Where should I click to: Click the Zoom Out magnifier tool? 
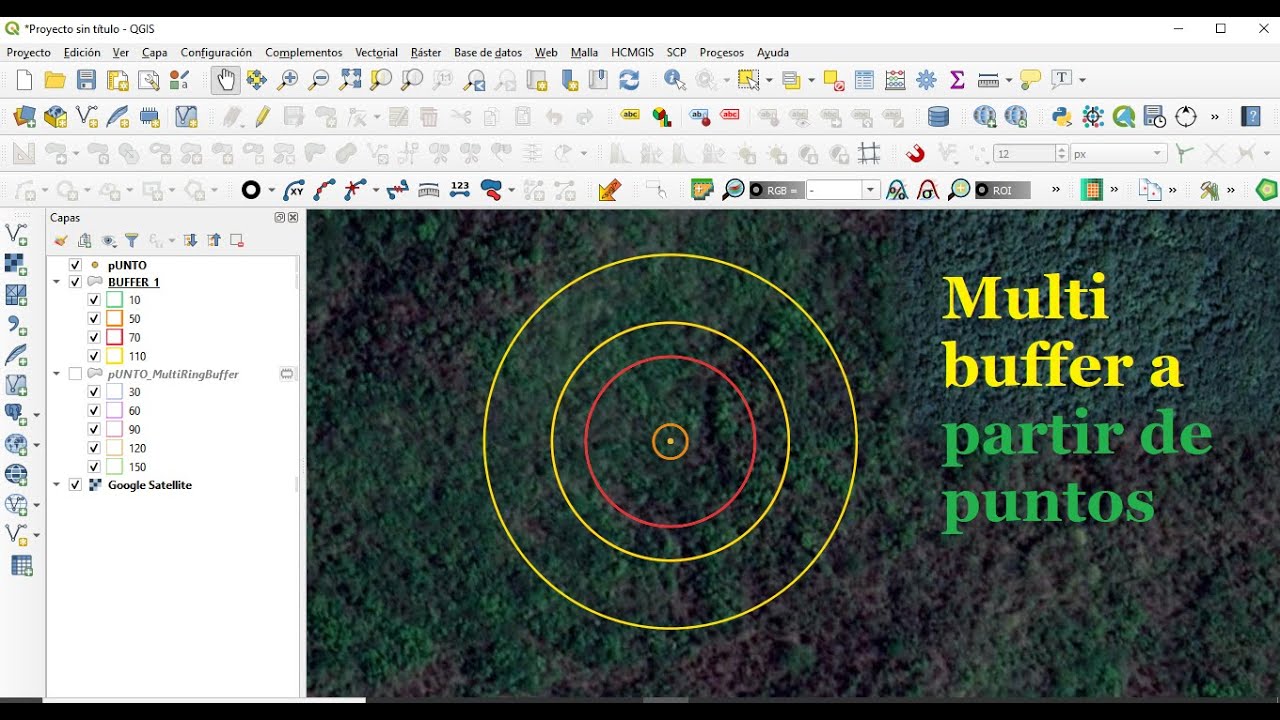pos(319,80)
